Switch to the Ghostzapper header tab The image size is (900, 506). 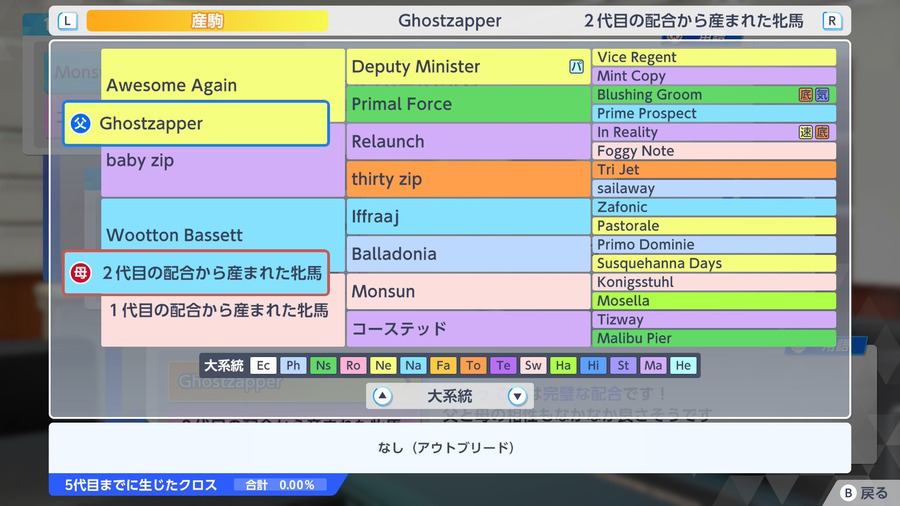(449, 21)
